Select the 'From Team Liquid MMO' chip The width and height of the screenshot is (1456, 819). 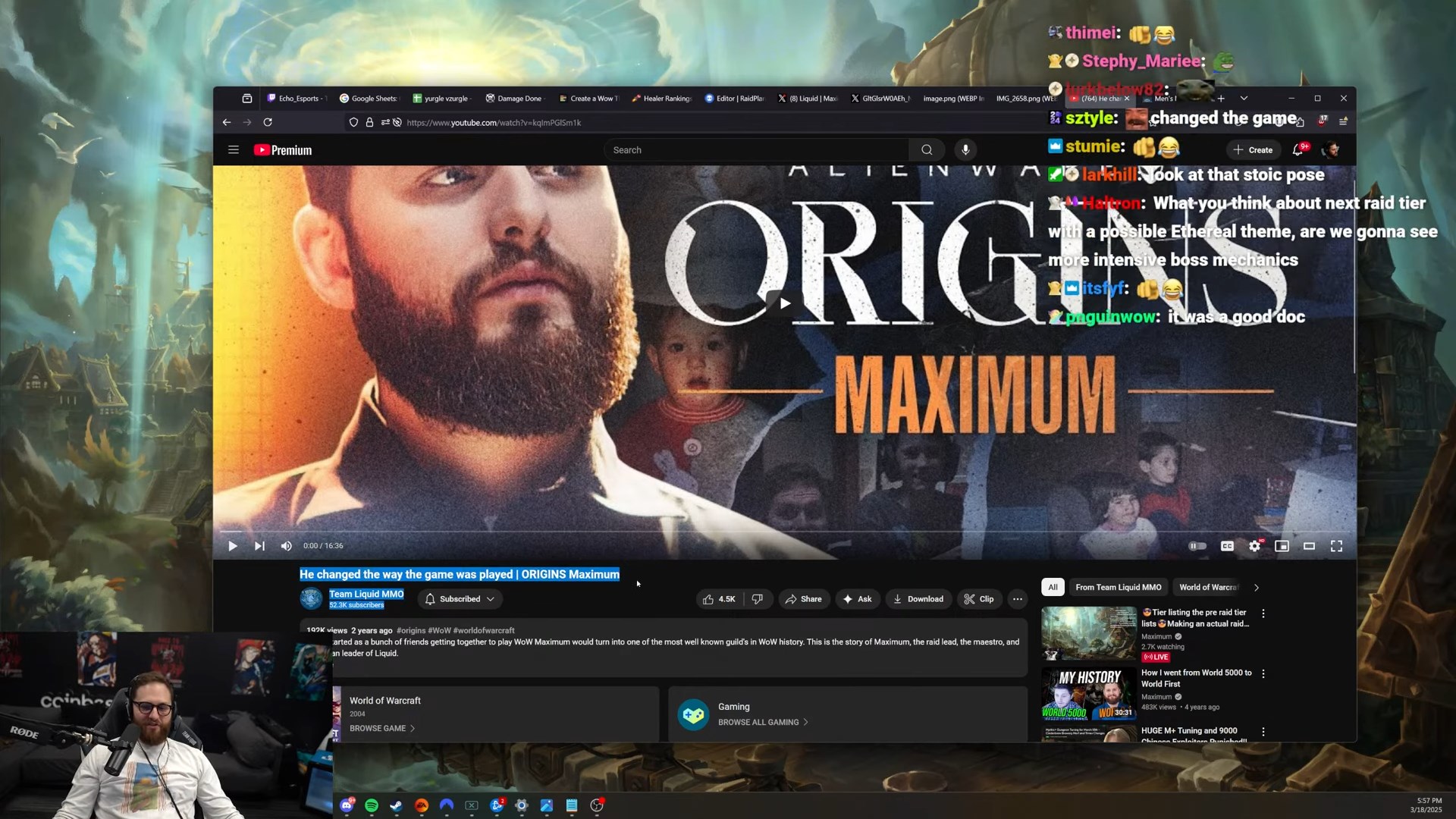1118,588
